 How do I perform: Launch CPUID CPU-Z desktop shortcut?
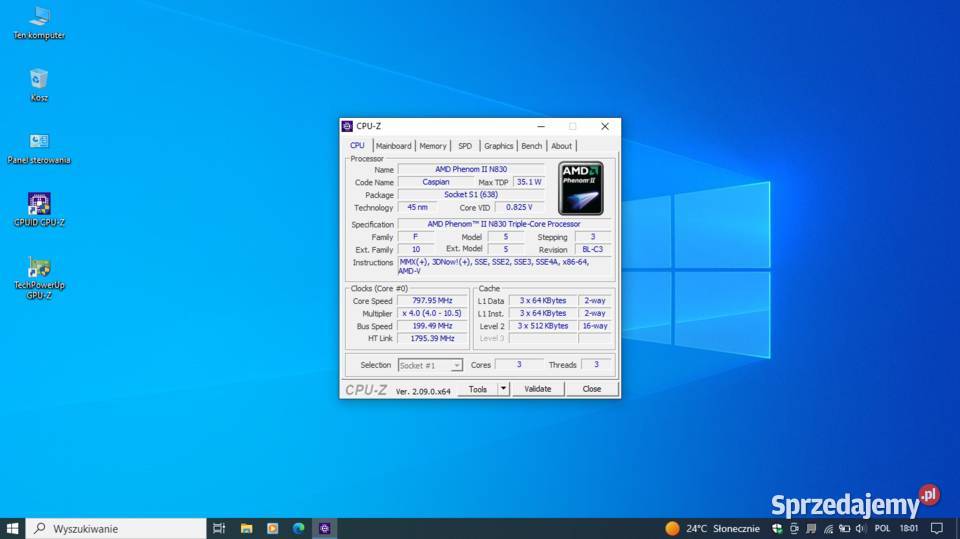point(39,210)
